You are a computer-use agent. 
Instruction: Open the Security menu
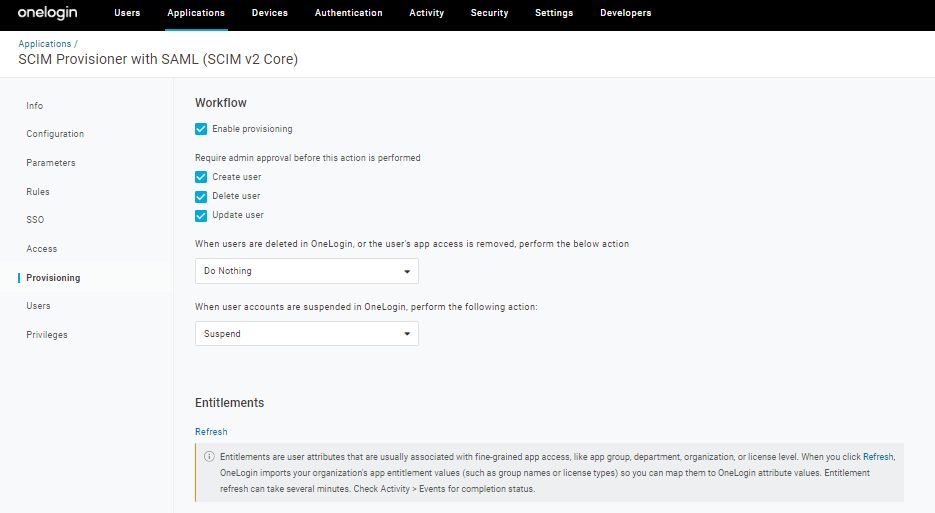click(489, 13)
